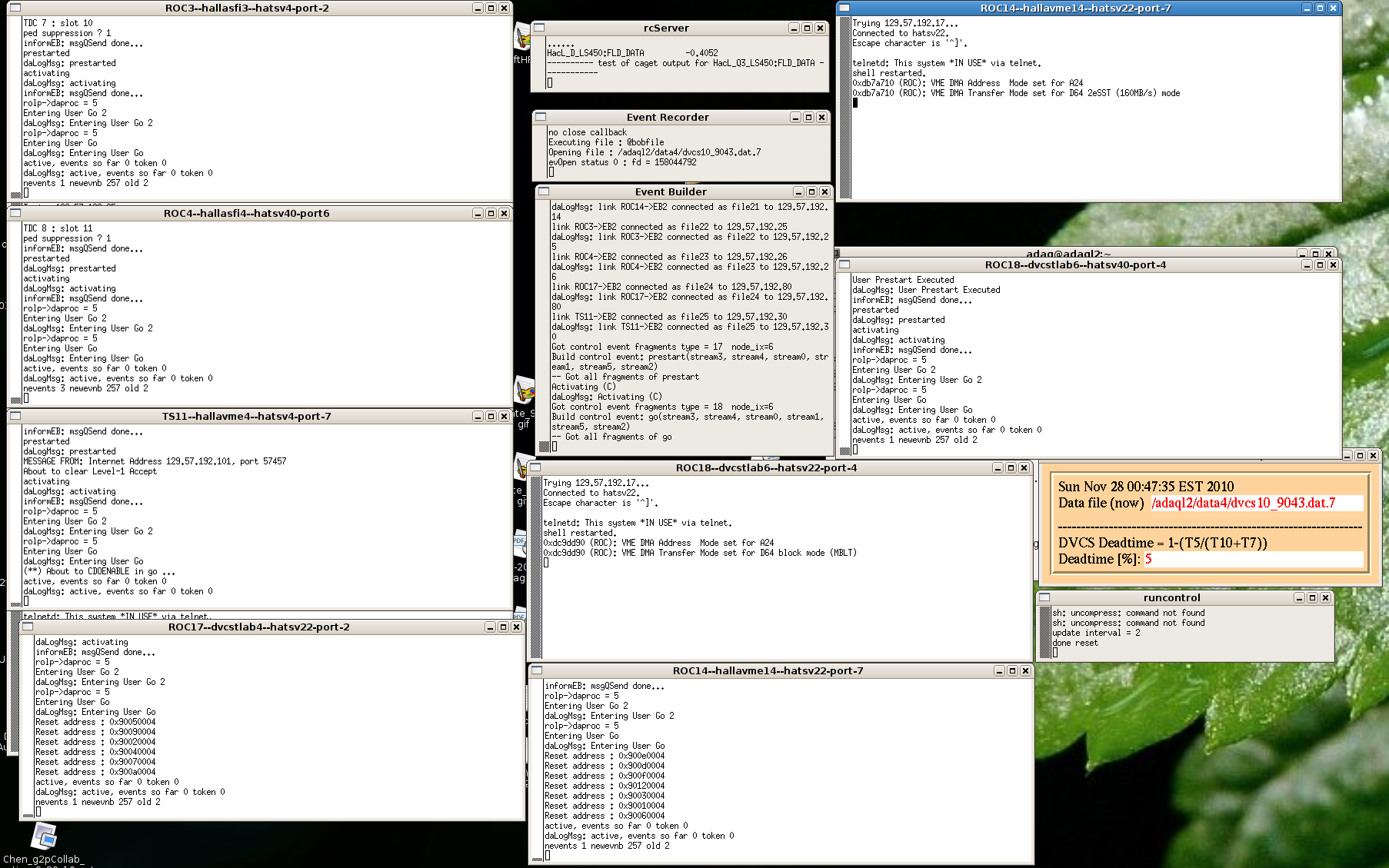Click 'Got all fragments of go' line
The width and height of the screenshot is (1389, 868).
coord(611,437)
